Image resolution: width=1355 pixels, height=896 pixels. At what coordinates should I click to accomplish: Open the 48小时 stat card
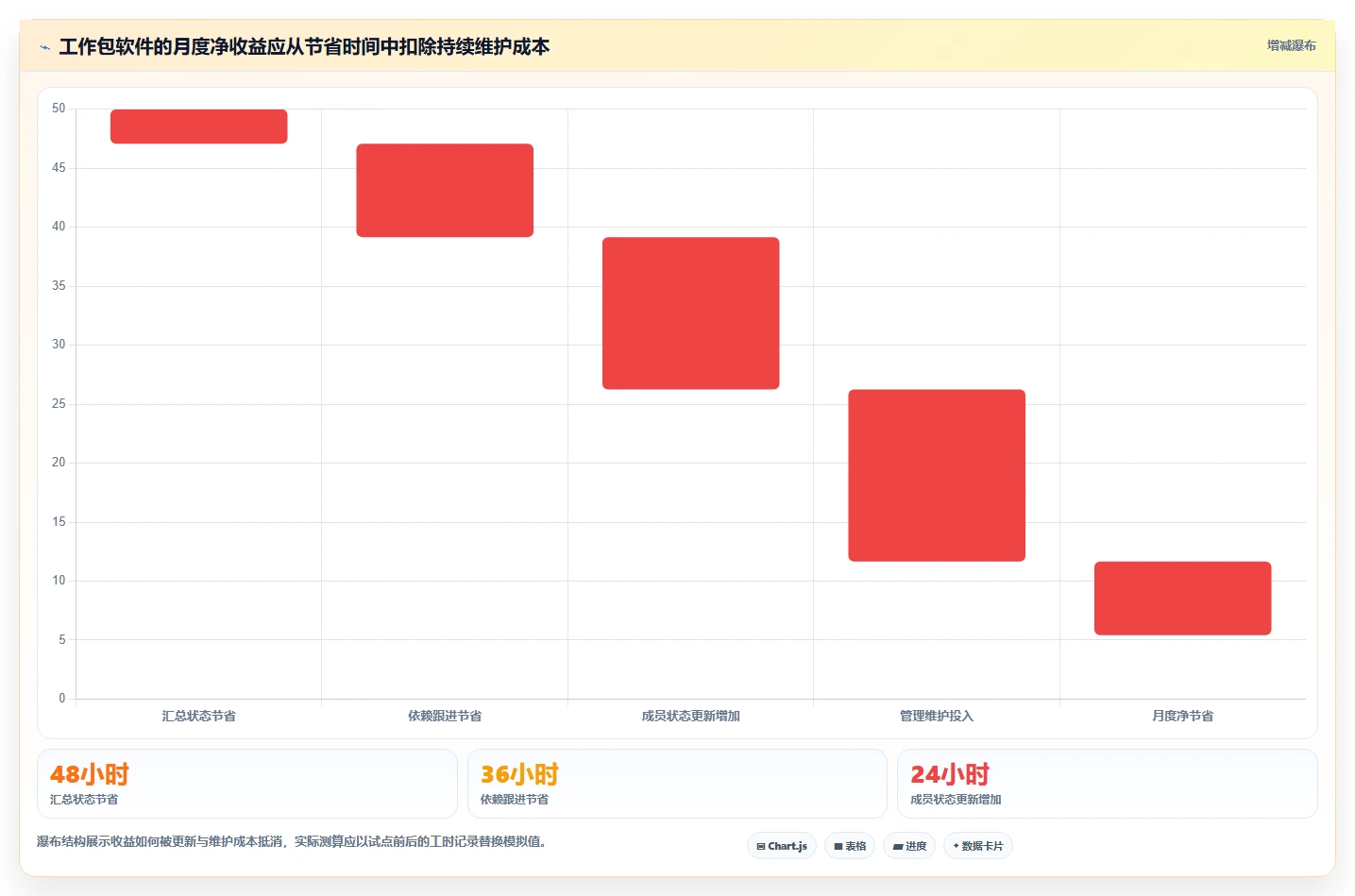click(x=247, y=784)
